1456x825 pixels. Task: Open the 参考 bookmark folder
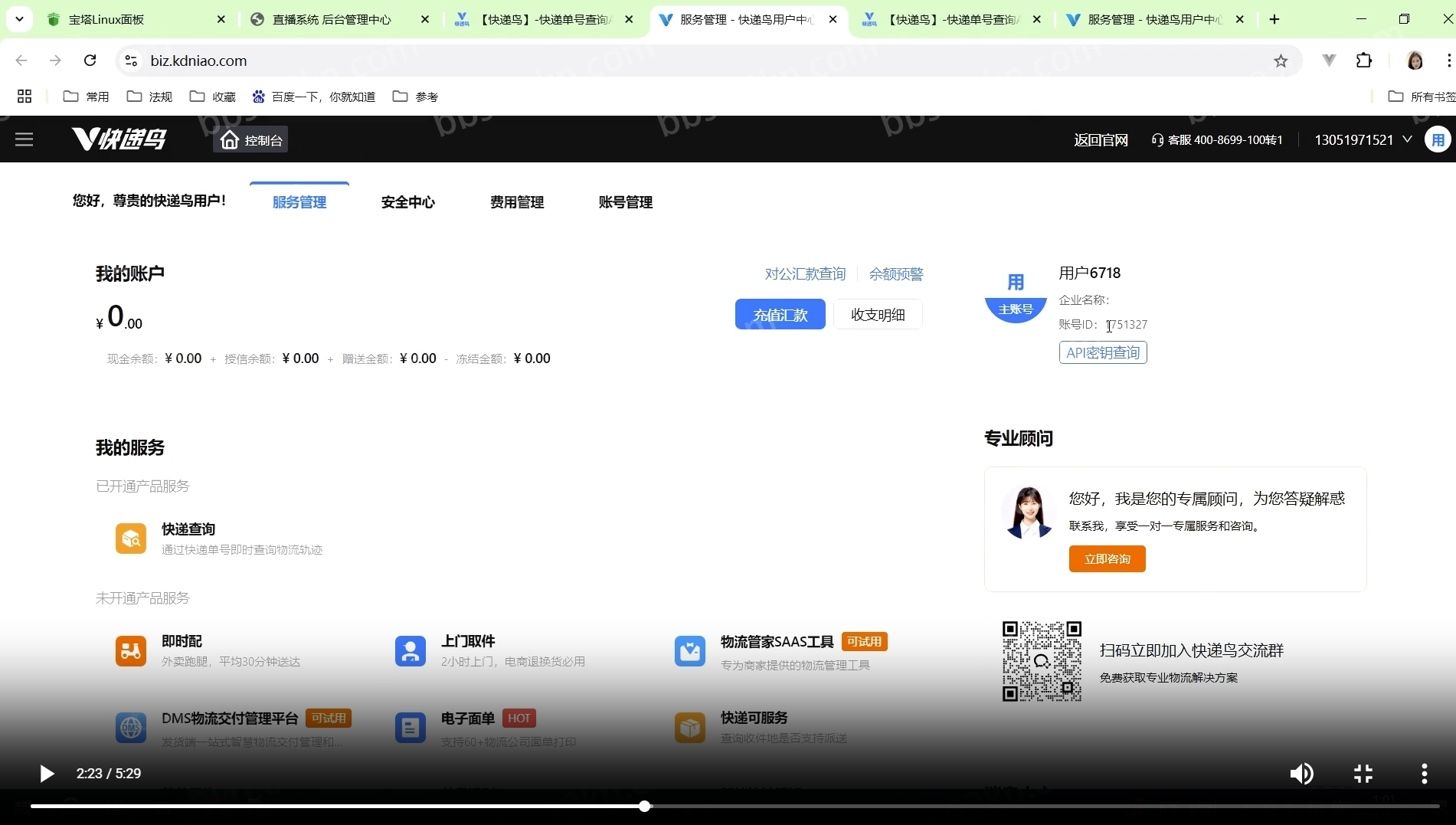415,97
